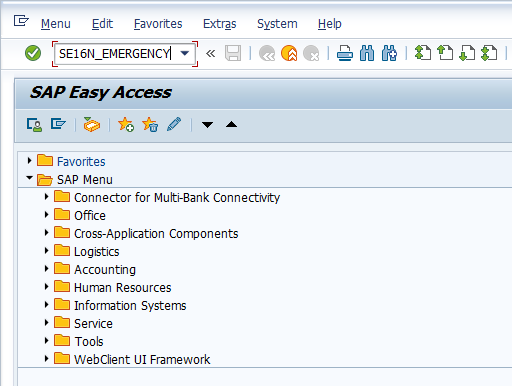The height and width of the screenshot is (386, 512).
Task: Open the Menu menu
Action: pyautogui.click(x=56, y=24)
